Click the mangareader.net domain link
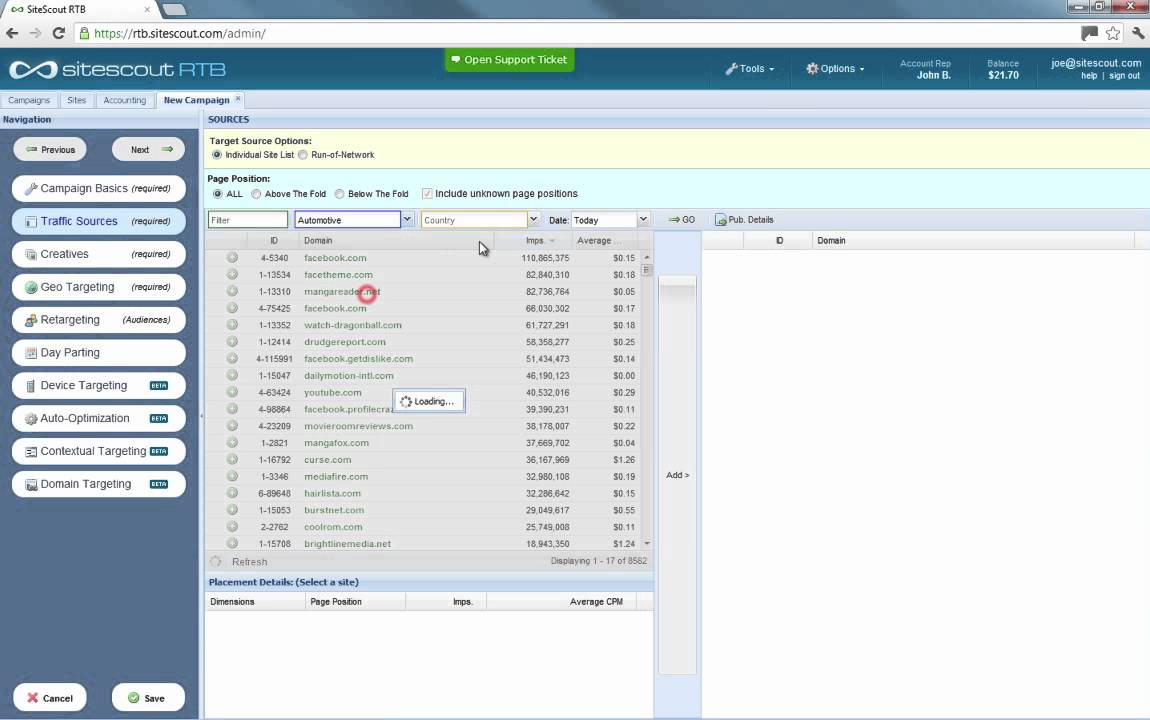 [x=342, y=292]
